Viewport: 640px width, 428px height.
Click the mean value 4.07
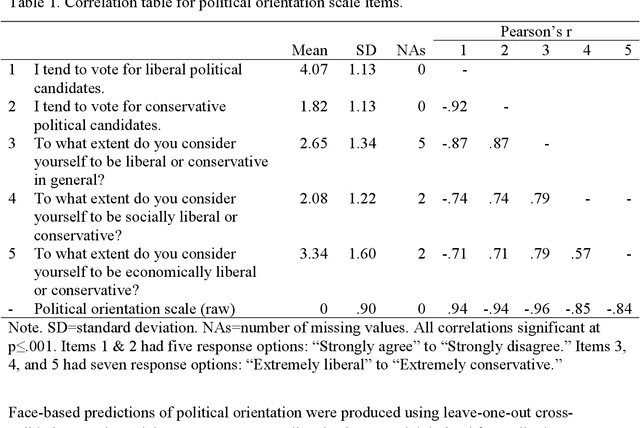pos(313,70)
